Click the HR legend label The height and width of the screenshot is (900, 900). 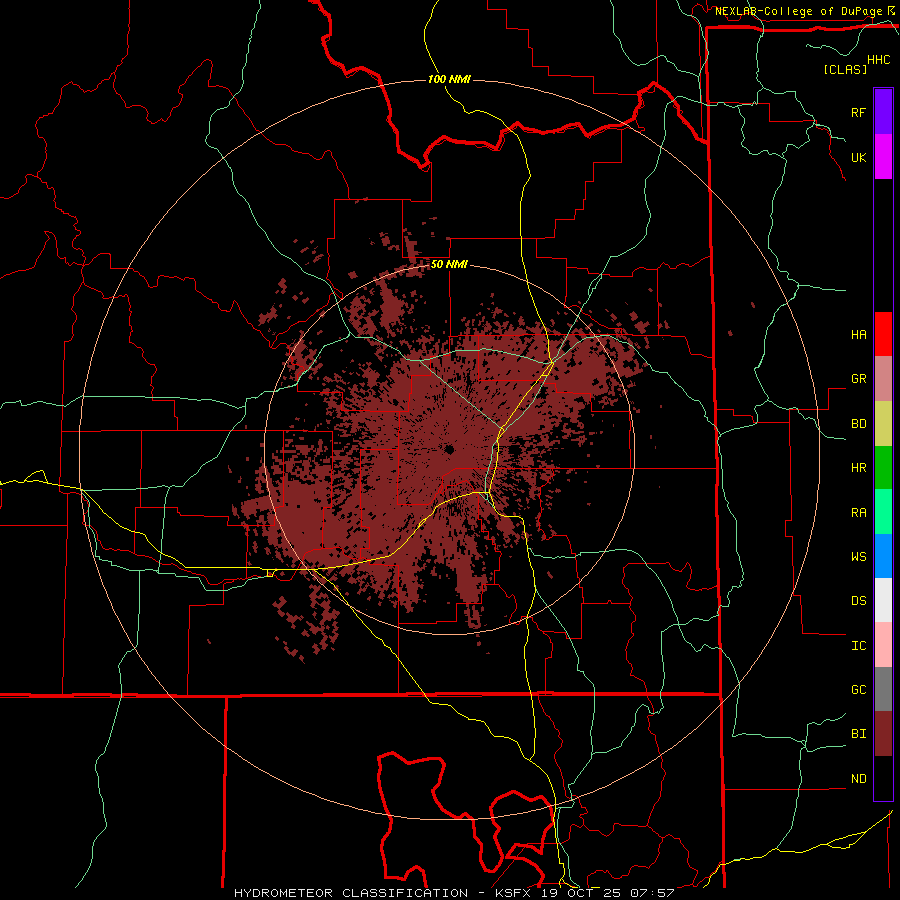pos(858,468)
